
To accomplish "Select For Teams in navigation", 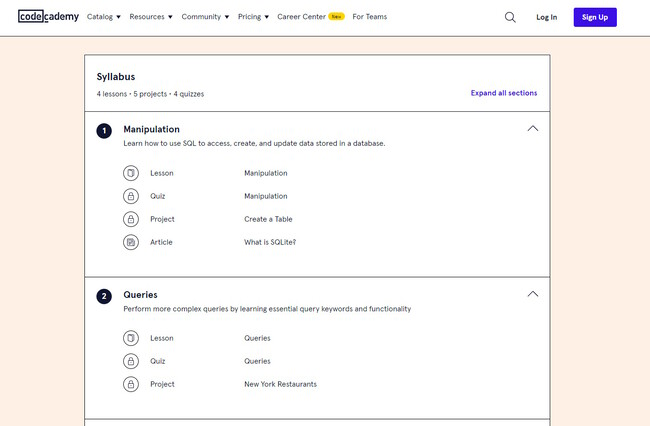I will (x=370, y=17).
